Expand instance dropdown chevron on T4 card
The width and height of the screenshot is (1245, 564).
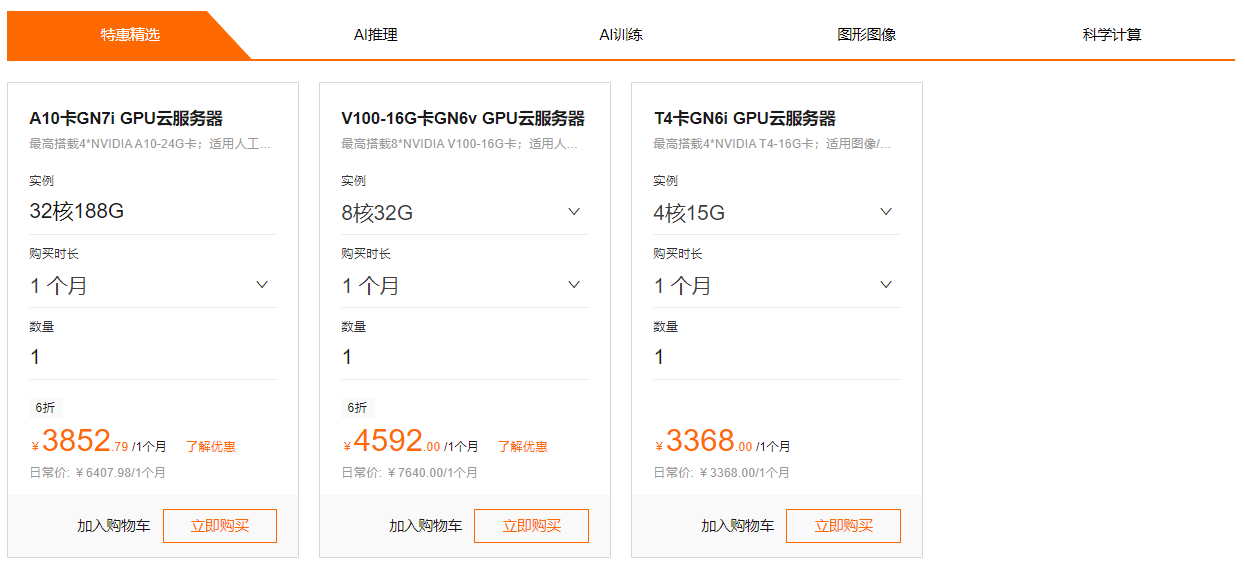[886, 212]
